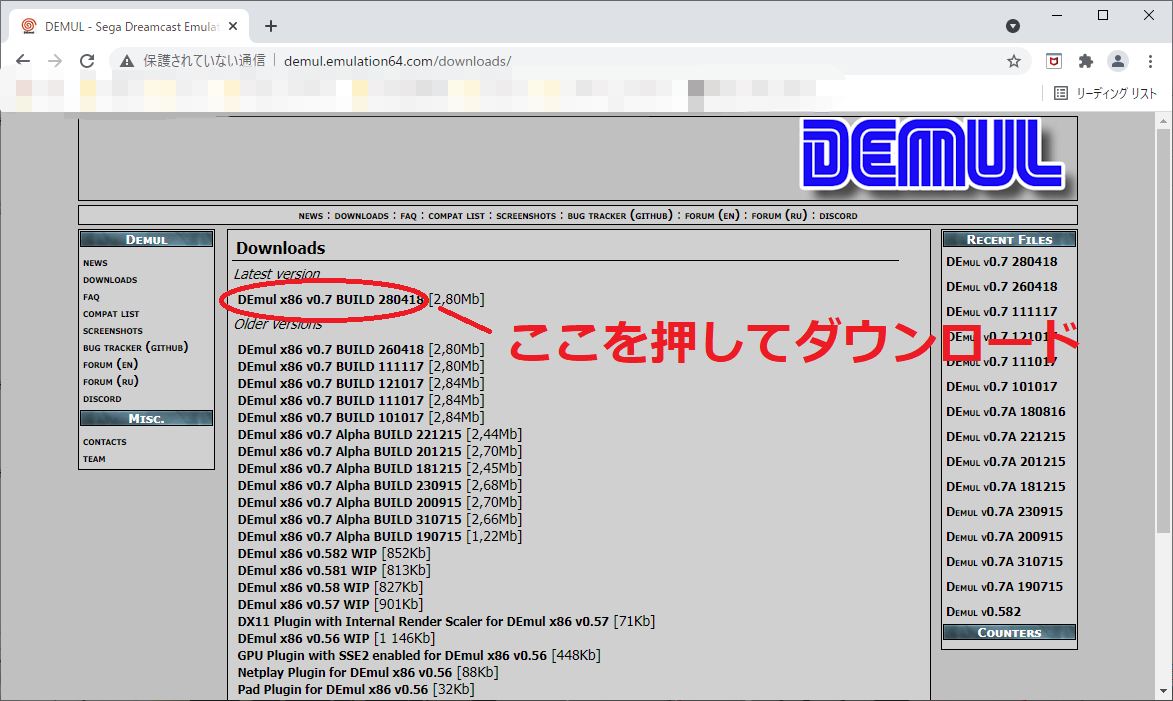Open the extensions puzzle piece menu
Viewport: 1173px width, 701px height.
point(1085,61)
